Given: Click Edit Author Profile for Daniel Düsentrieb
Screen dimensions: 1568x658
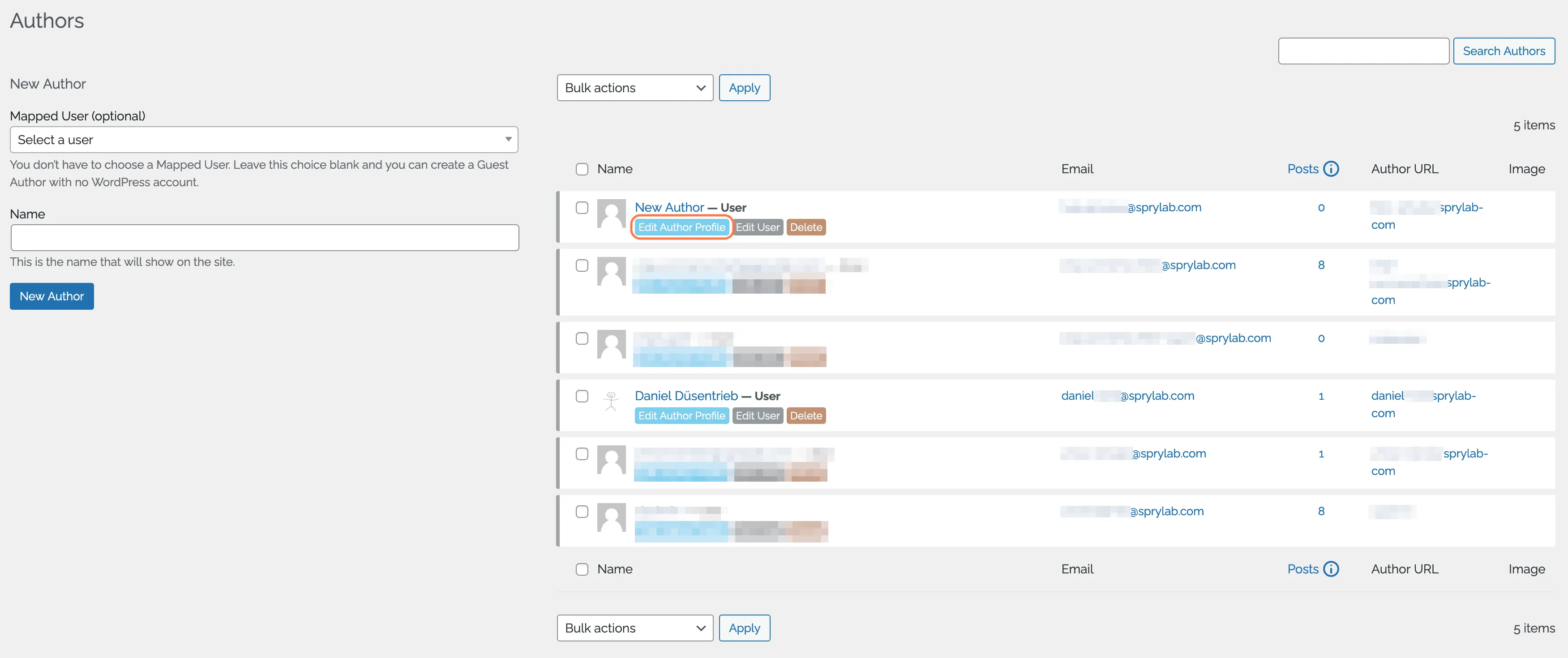Looking at the screenshot, I should (x=682, y=416).
